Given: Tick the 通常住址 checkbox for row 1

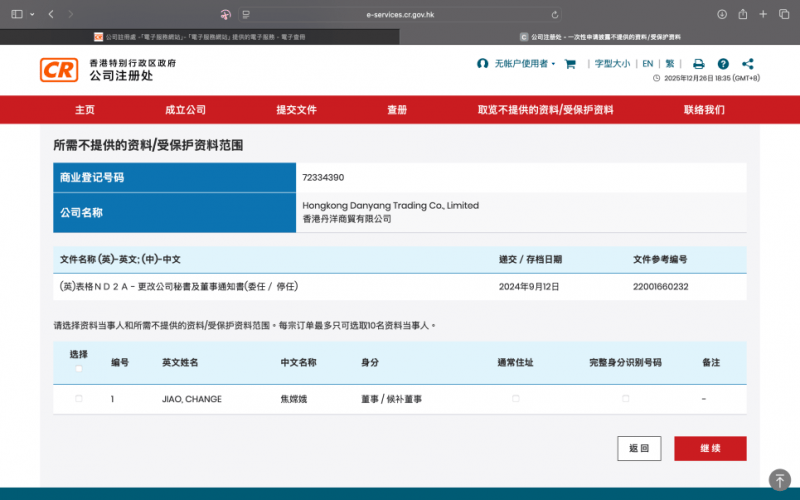Looking at the screenshot, I should pos(516,399).
